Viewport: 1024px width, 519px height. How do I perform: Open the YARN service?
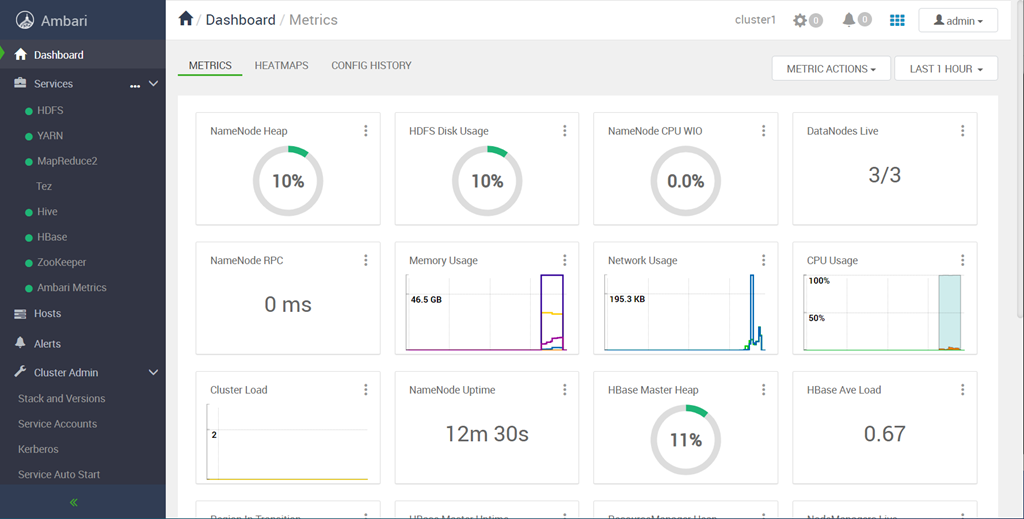tap(50, 136)
